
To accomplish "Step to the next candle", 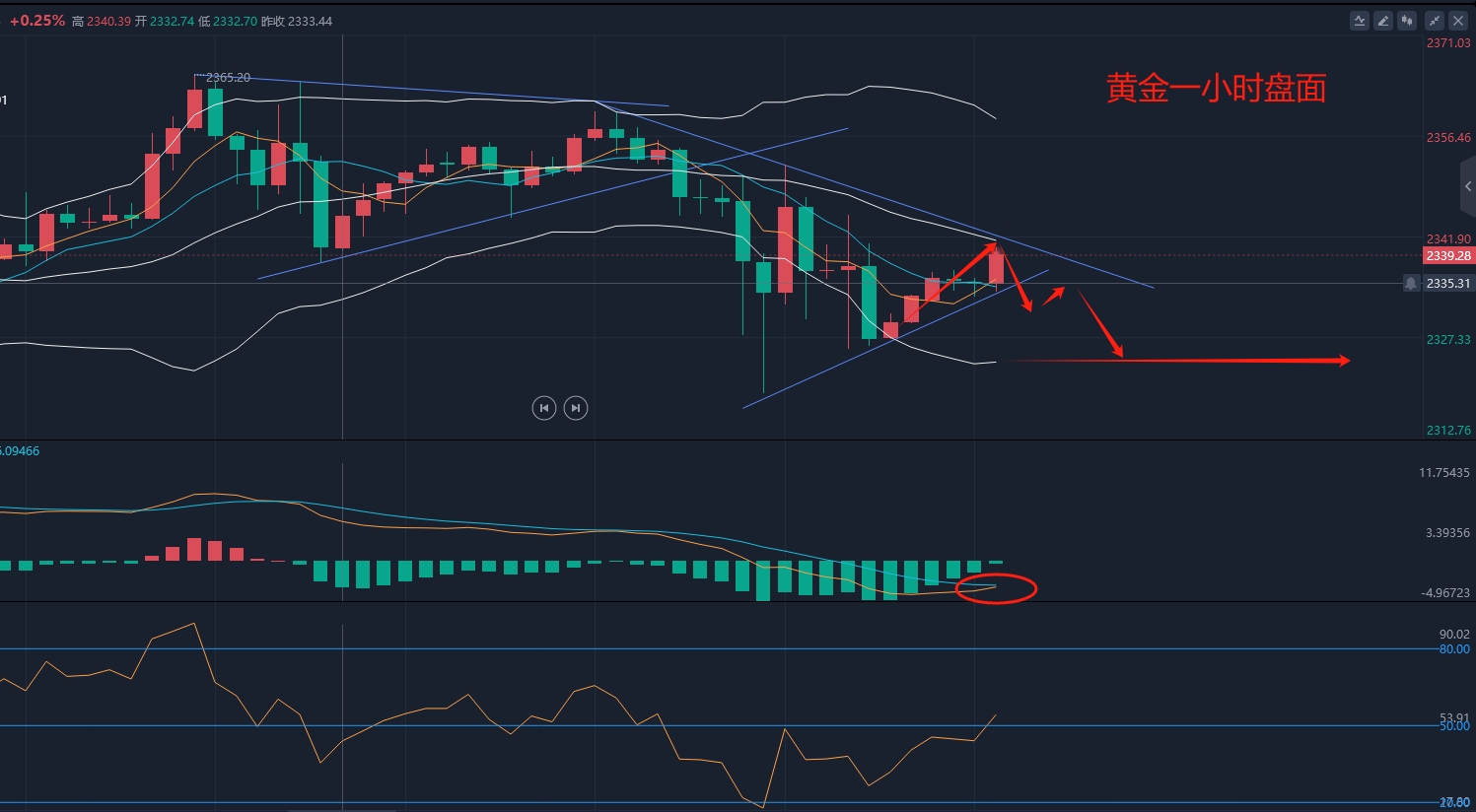I will click(x=576, y=408).
